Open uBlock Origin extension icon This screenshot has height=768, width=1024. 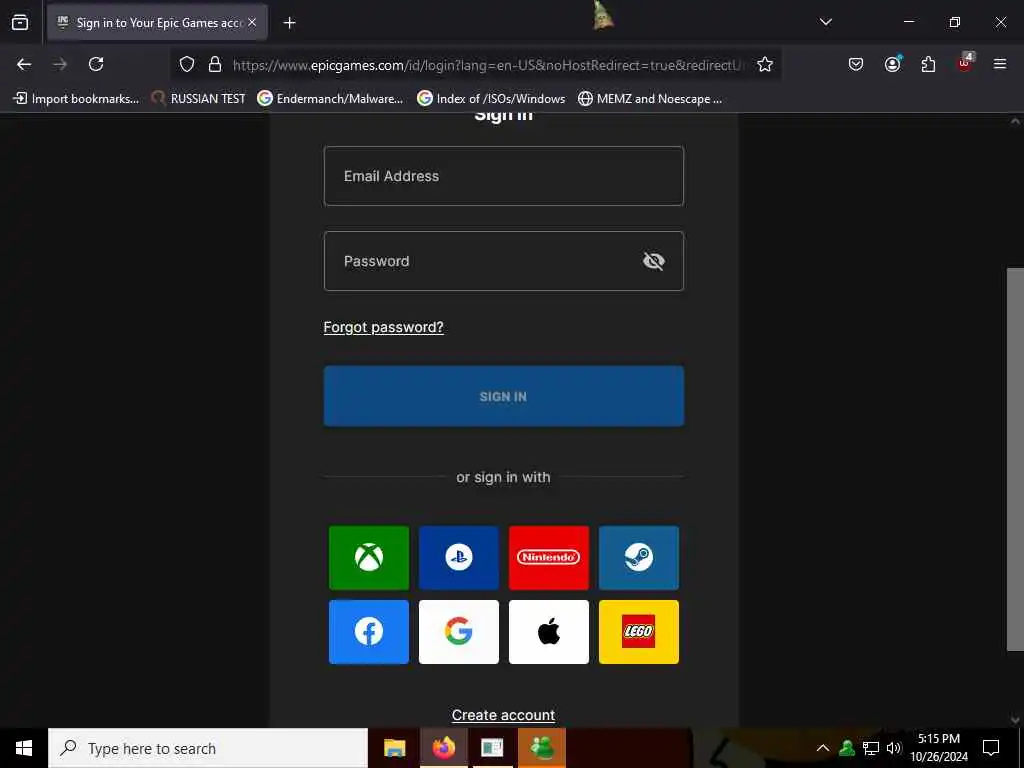965,63
